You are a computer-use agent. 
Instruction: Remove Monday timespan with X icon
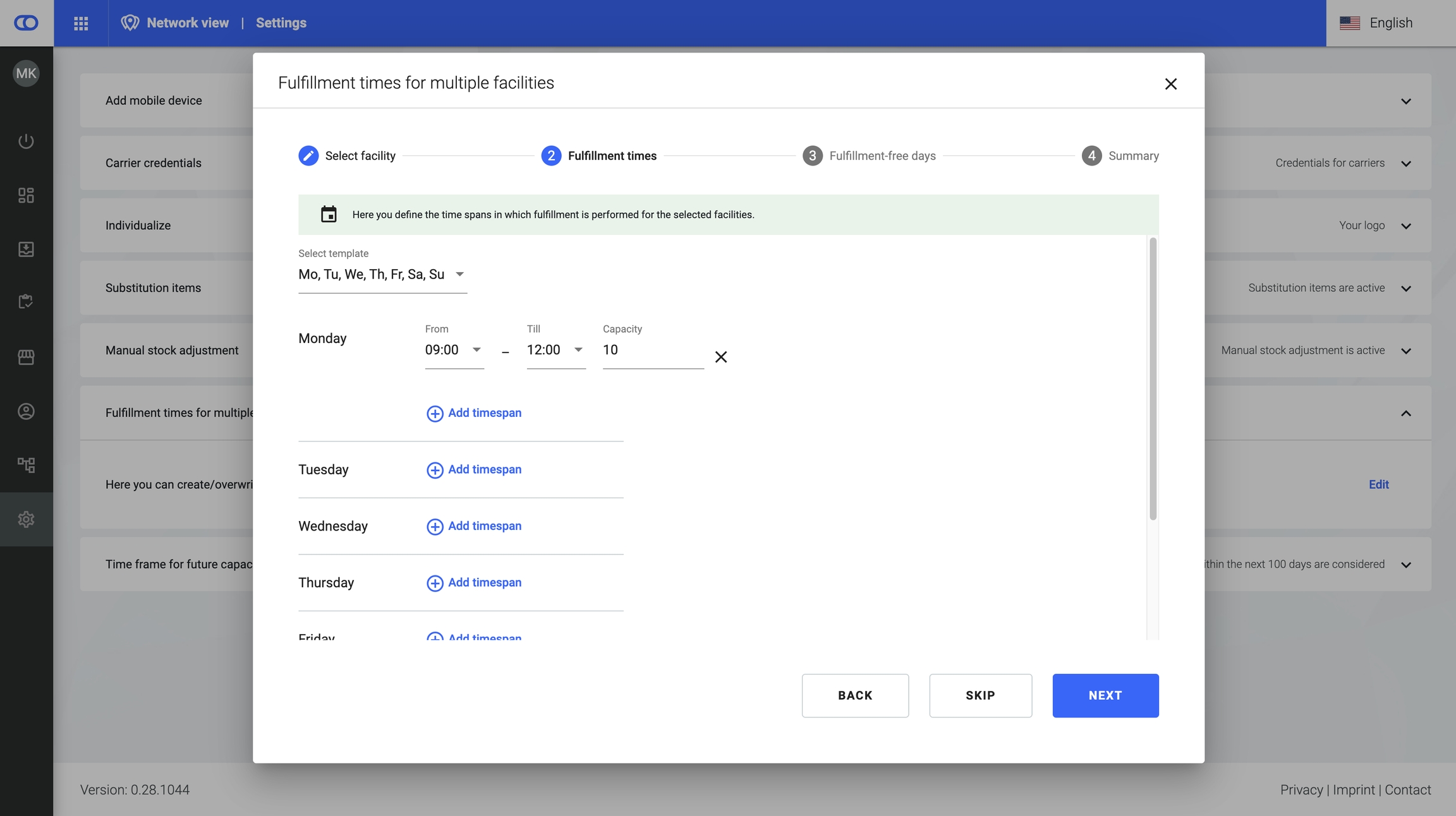pyautogui.click(x=720, y=357)
